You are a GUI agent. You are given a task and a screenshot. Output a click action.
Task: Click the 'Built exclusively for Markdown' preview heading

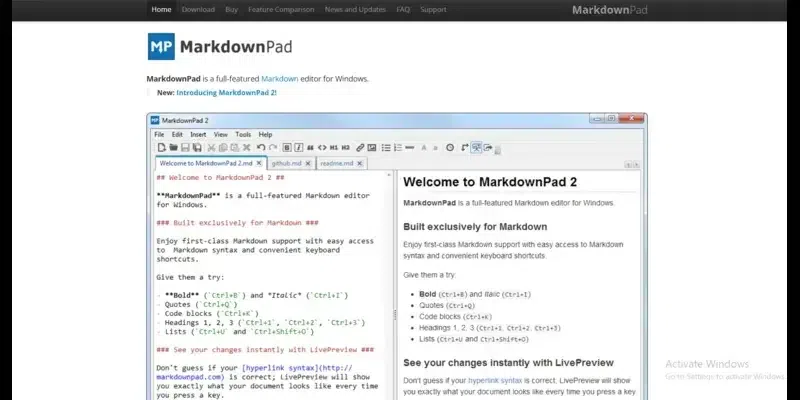pos(475,227)
